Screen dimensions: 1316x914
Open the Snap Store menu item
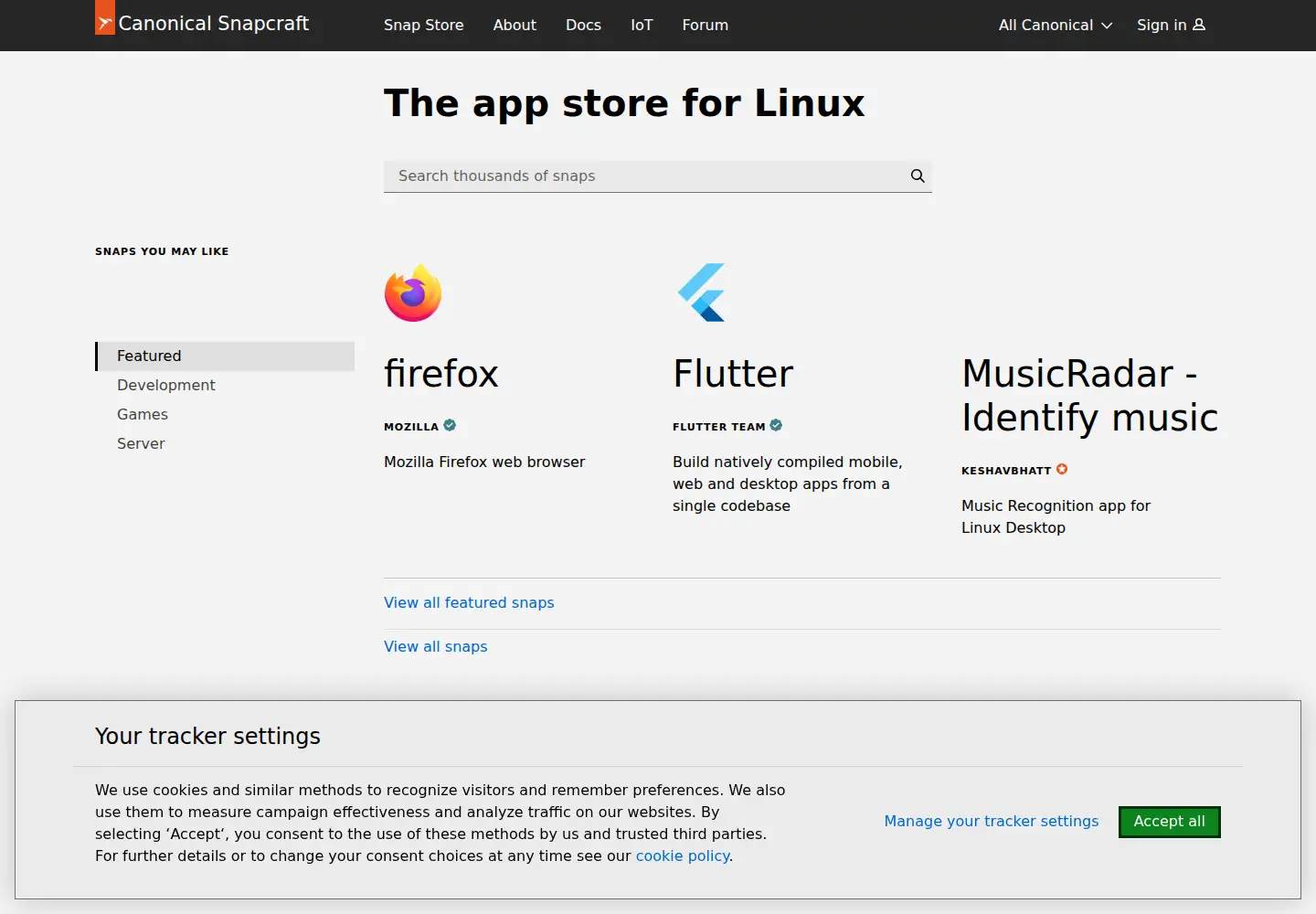(x=424, y=25)
